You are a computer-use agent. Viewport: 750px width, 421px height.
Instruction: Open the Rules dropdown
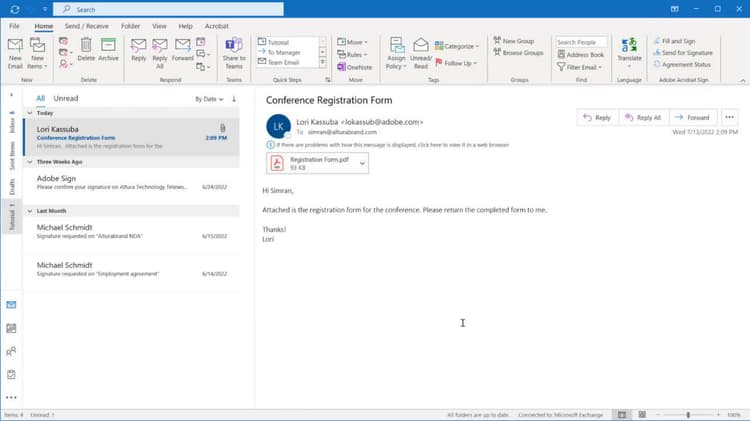point(352,55)
